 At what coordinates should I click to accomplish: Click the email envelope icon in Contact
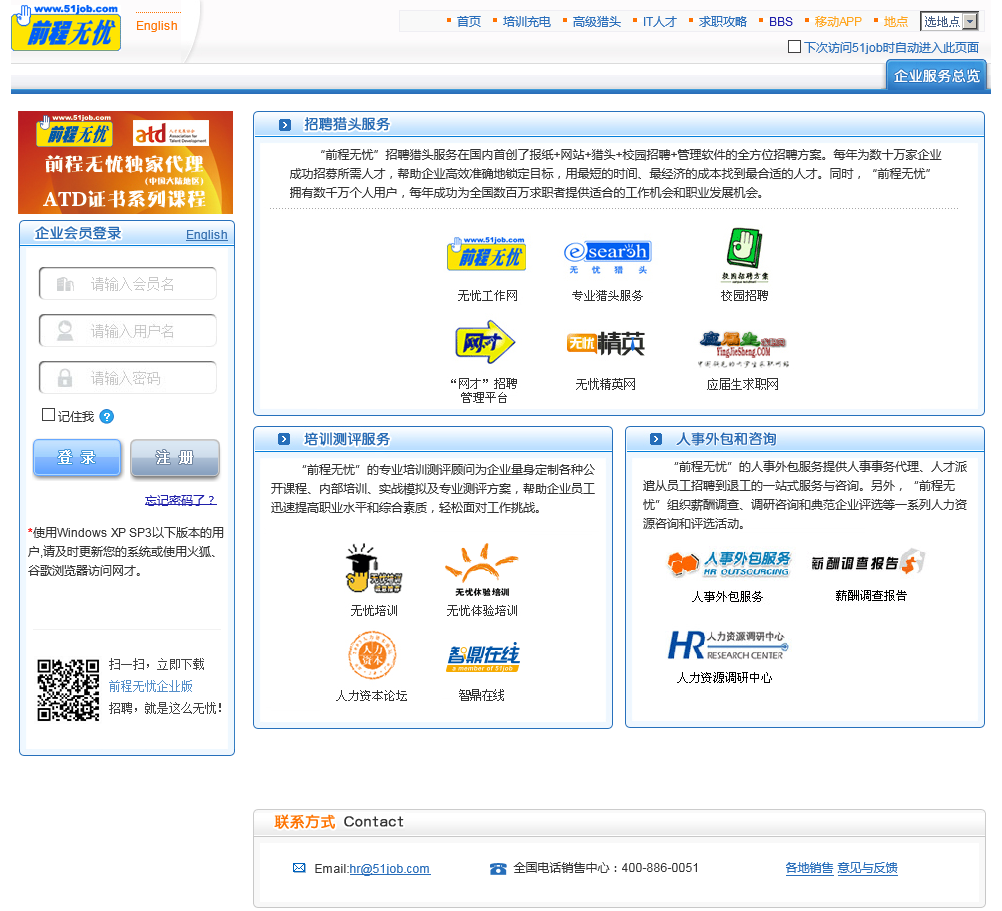coord(299,868)
